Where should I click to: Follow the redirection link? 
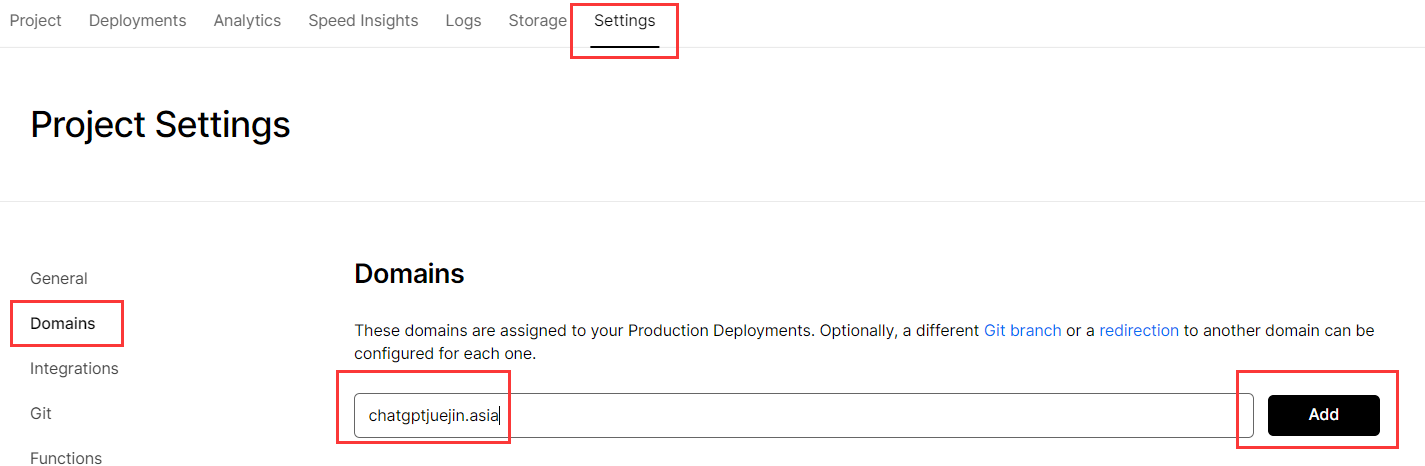coord(1139,330)
